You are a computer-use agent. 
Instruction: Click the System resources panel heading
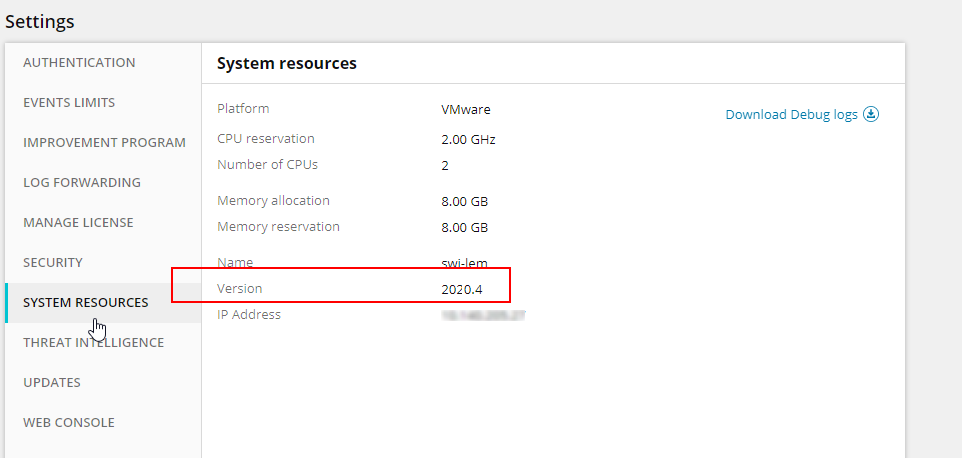coord(287,63)
